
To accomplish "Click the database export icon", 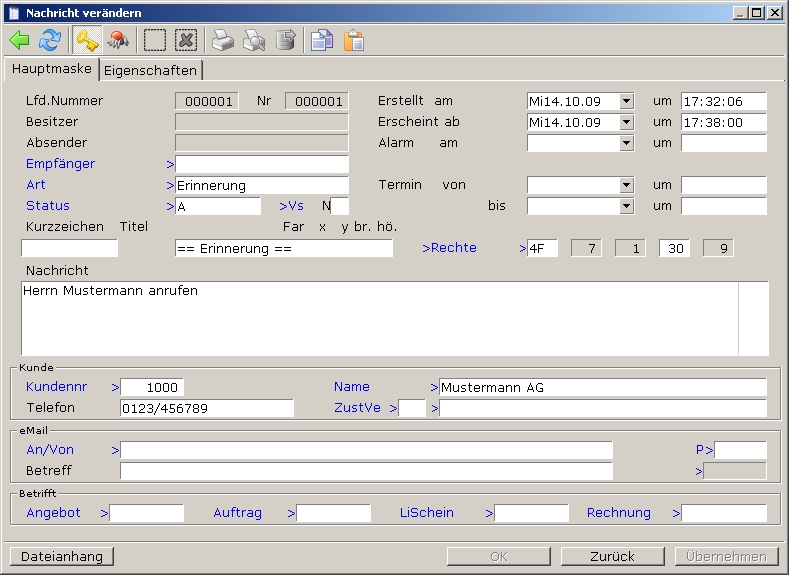I will click(x=286, y=40).
